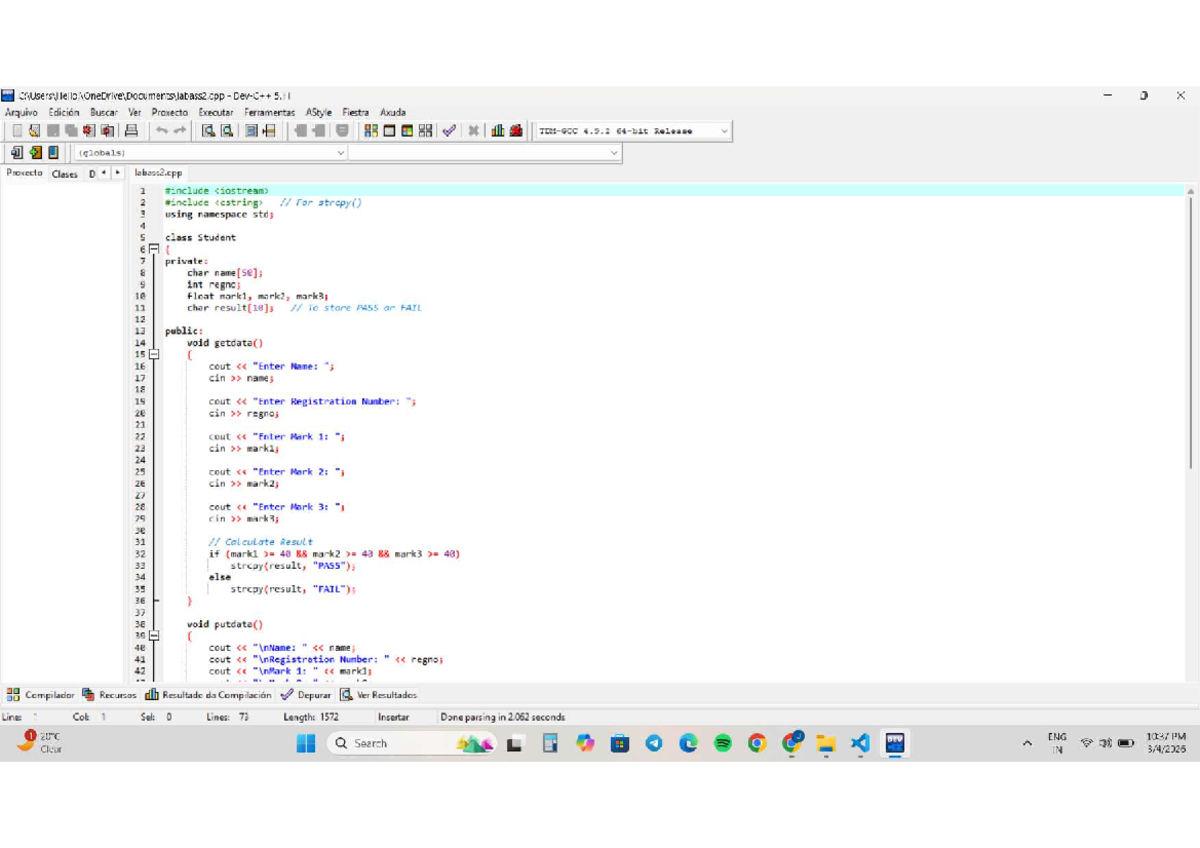Viewport: 1200px width, 848px height.
Task: Collapse the putdata function fold marker
Action: point(153,636)
